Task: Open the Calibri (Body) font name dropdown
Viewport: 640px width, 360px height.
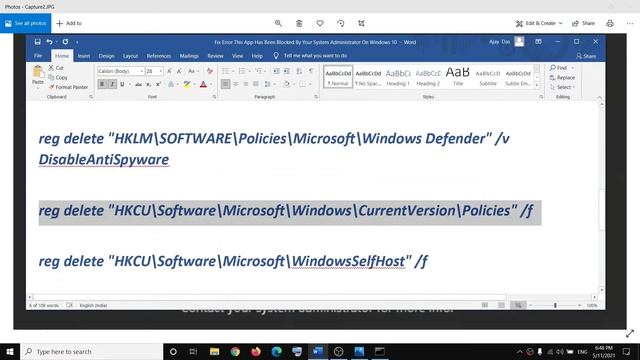Action: [x=142, y=71]
